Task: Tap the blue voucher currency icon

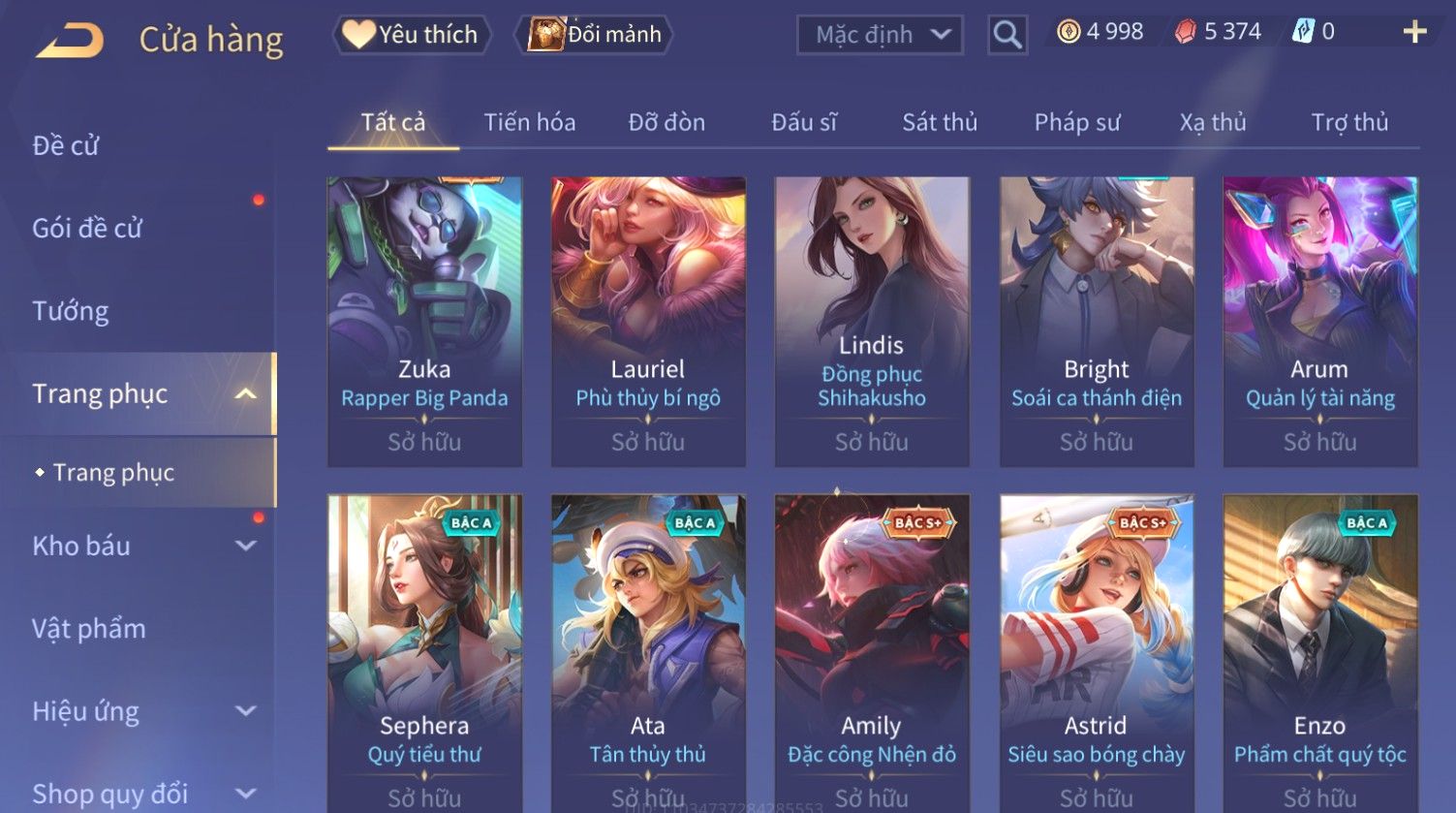Action: coord(1304,32)
